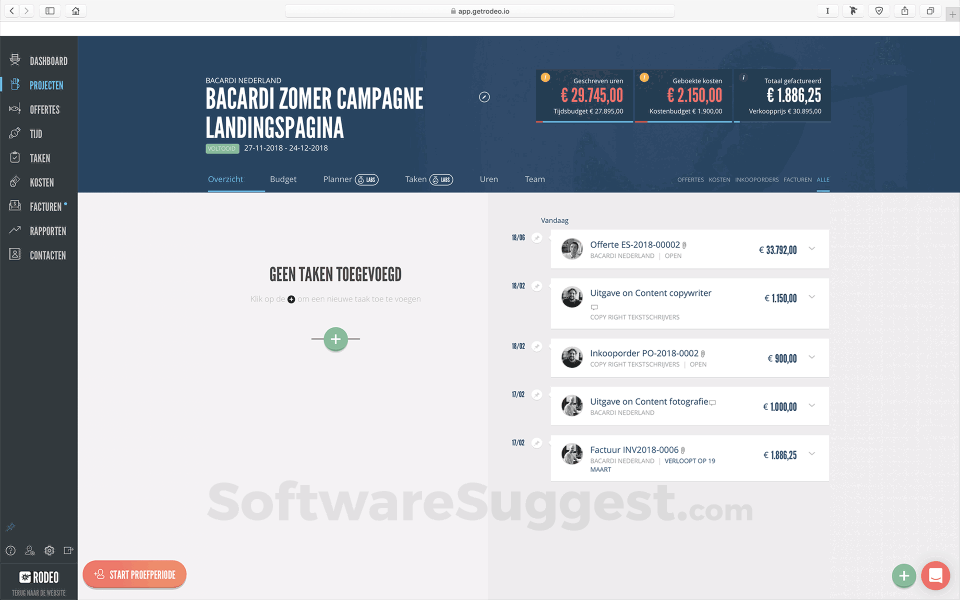Open the Facturen invoice icon
This screenshot has width=960, height=600.
[x=15, y=206]
